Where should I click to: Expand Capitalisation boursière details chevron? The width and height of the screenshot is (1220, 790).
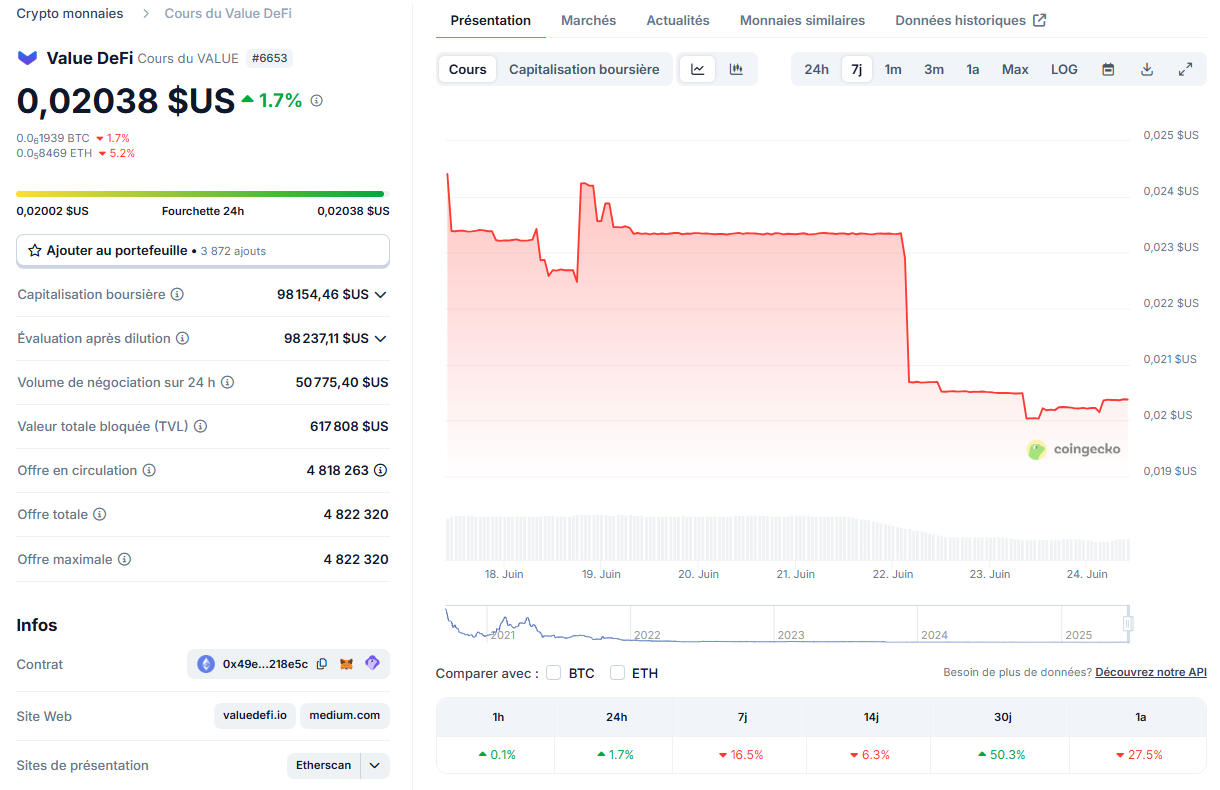[380, 295]
